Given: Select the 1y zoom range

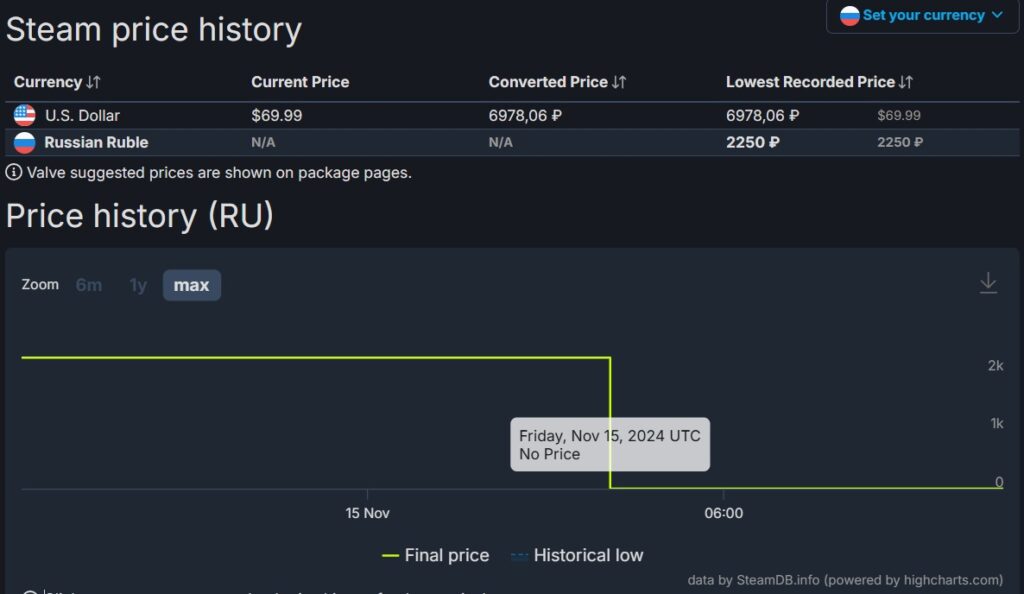Looking at the screenshot, I should click(138, 285).
